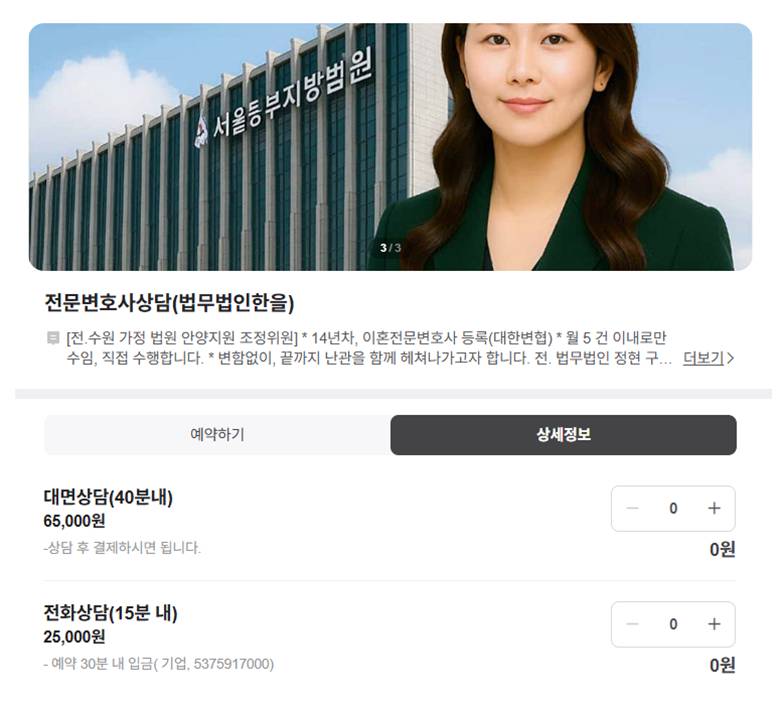
Task: Switch to the 예약하기 tab
Action: click(x=217, y=434)
